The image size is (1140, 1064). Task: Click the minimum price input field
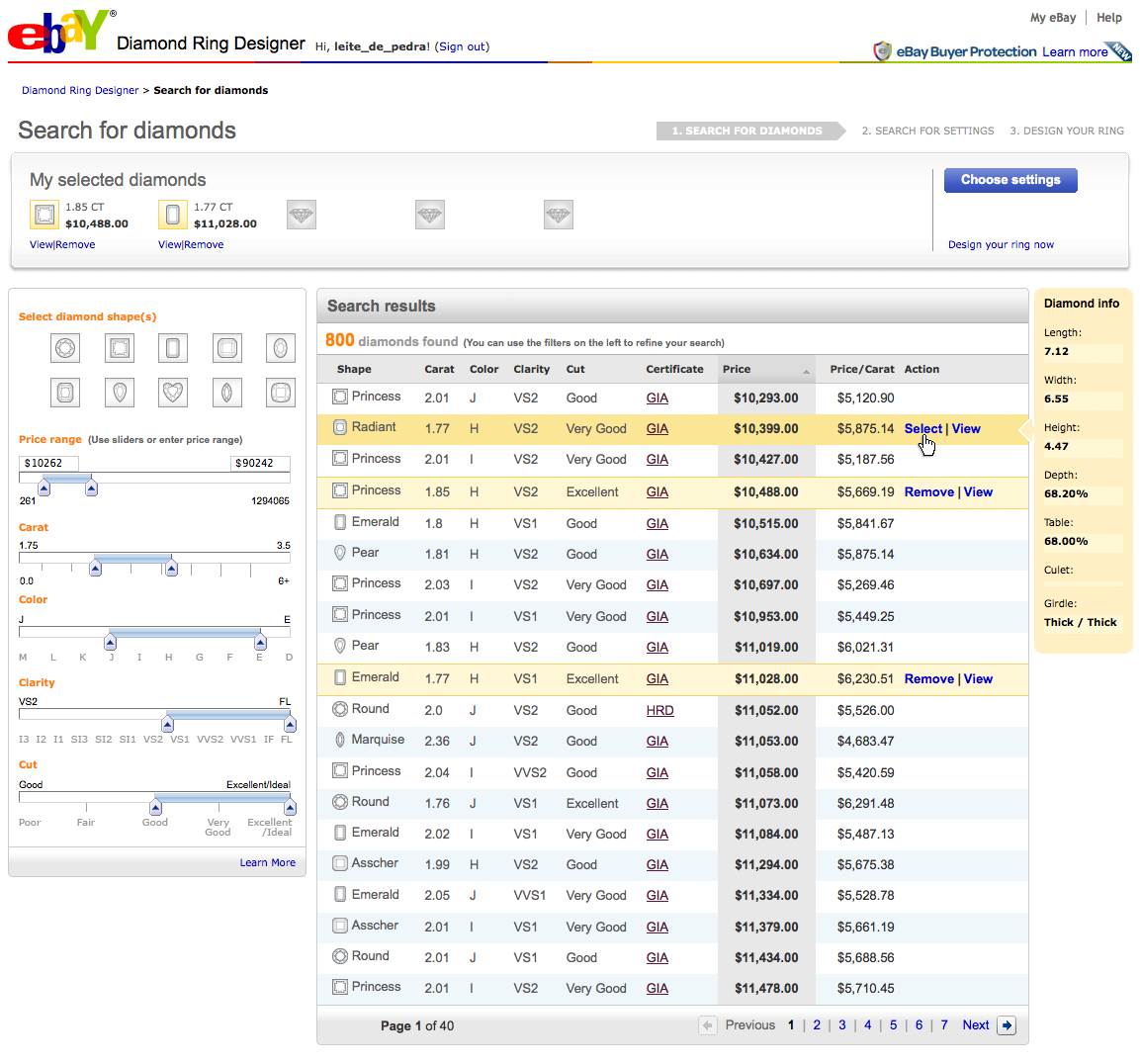(x=48, y=463)
